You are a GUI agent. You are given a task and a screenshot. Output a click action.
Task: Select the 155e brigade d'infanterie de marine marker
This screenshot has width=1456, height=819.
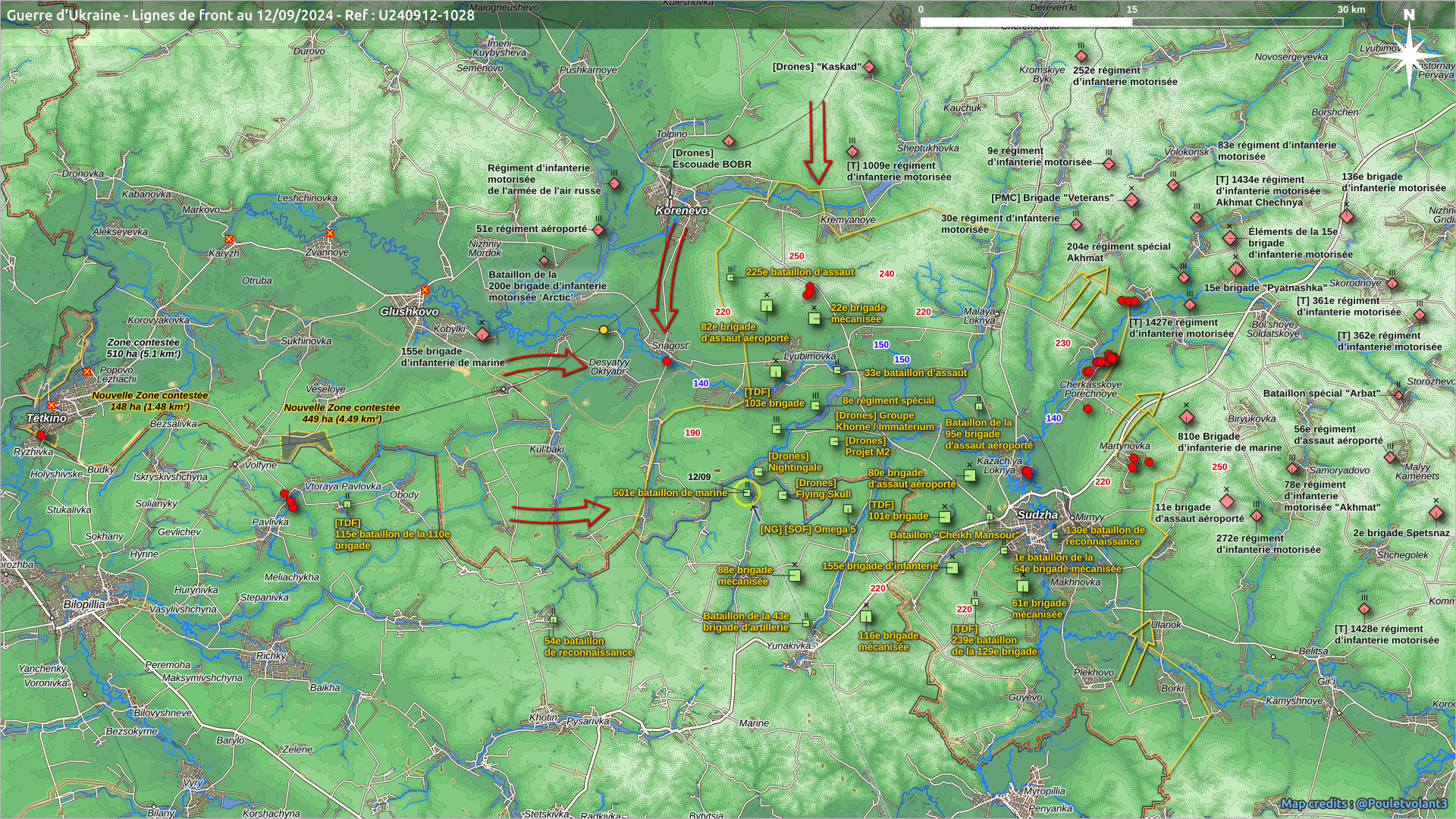click(x=482, y=334)
